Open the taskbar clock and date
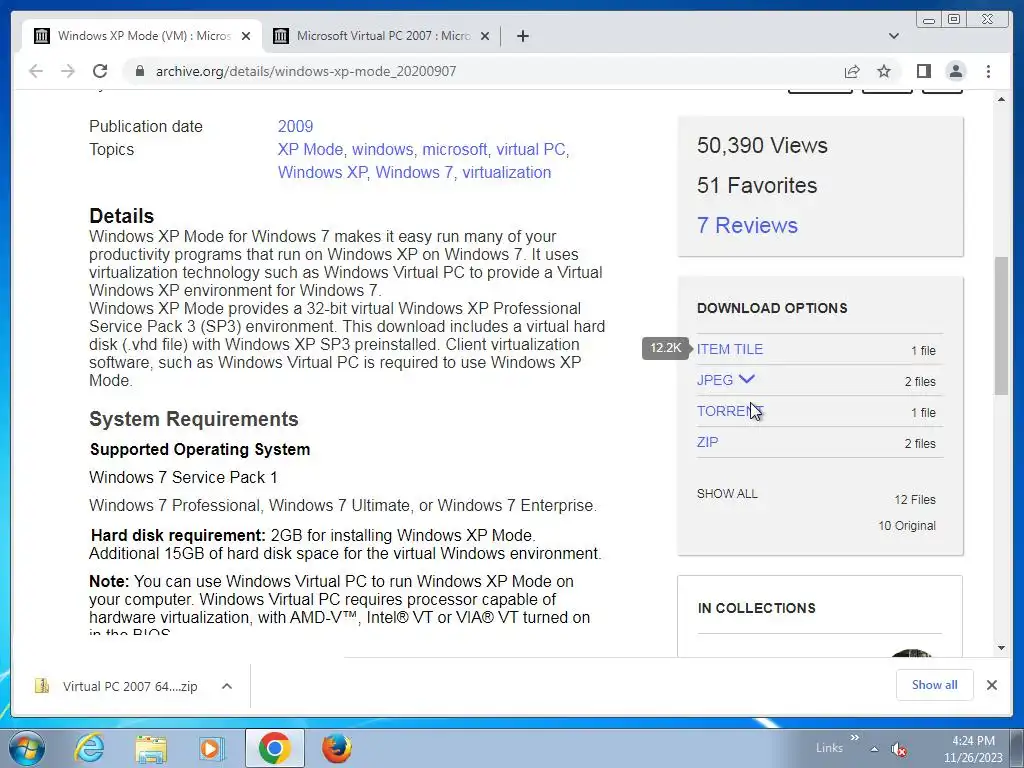 coord(973,749)
